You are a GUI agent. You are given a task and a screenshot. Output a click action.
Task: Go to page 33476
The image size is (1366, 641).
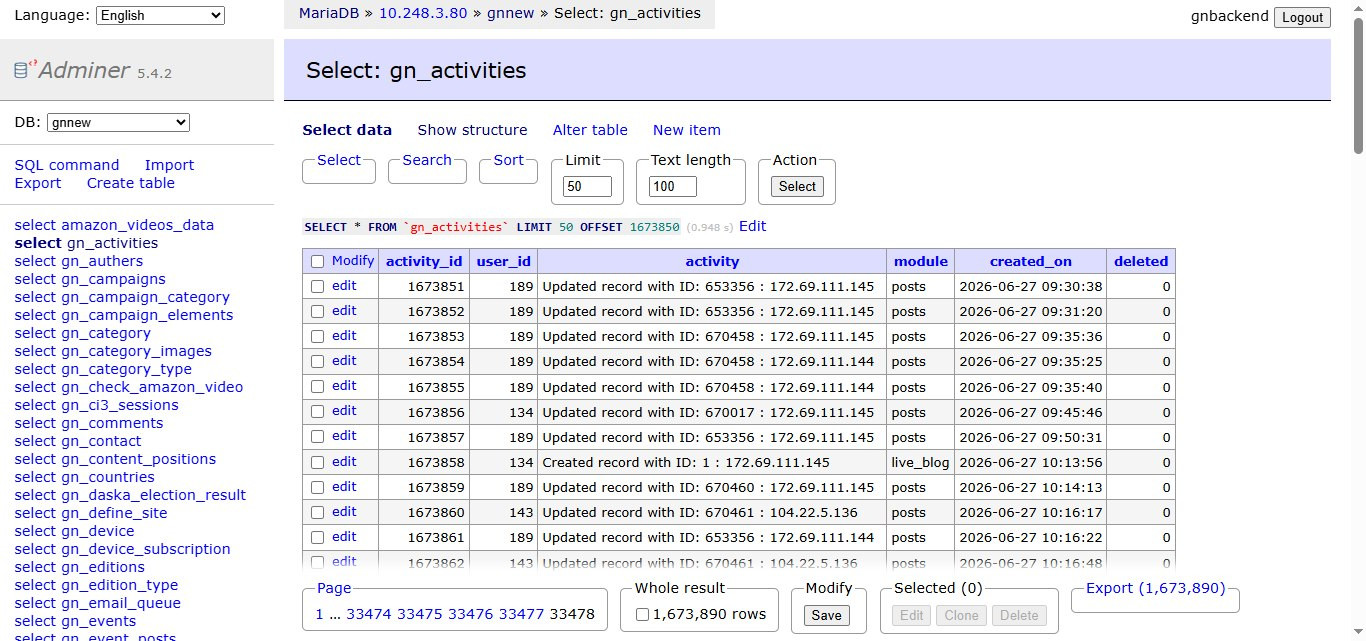point(470,614)
